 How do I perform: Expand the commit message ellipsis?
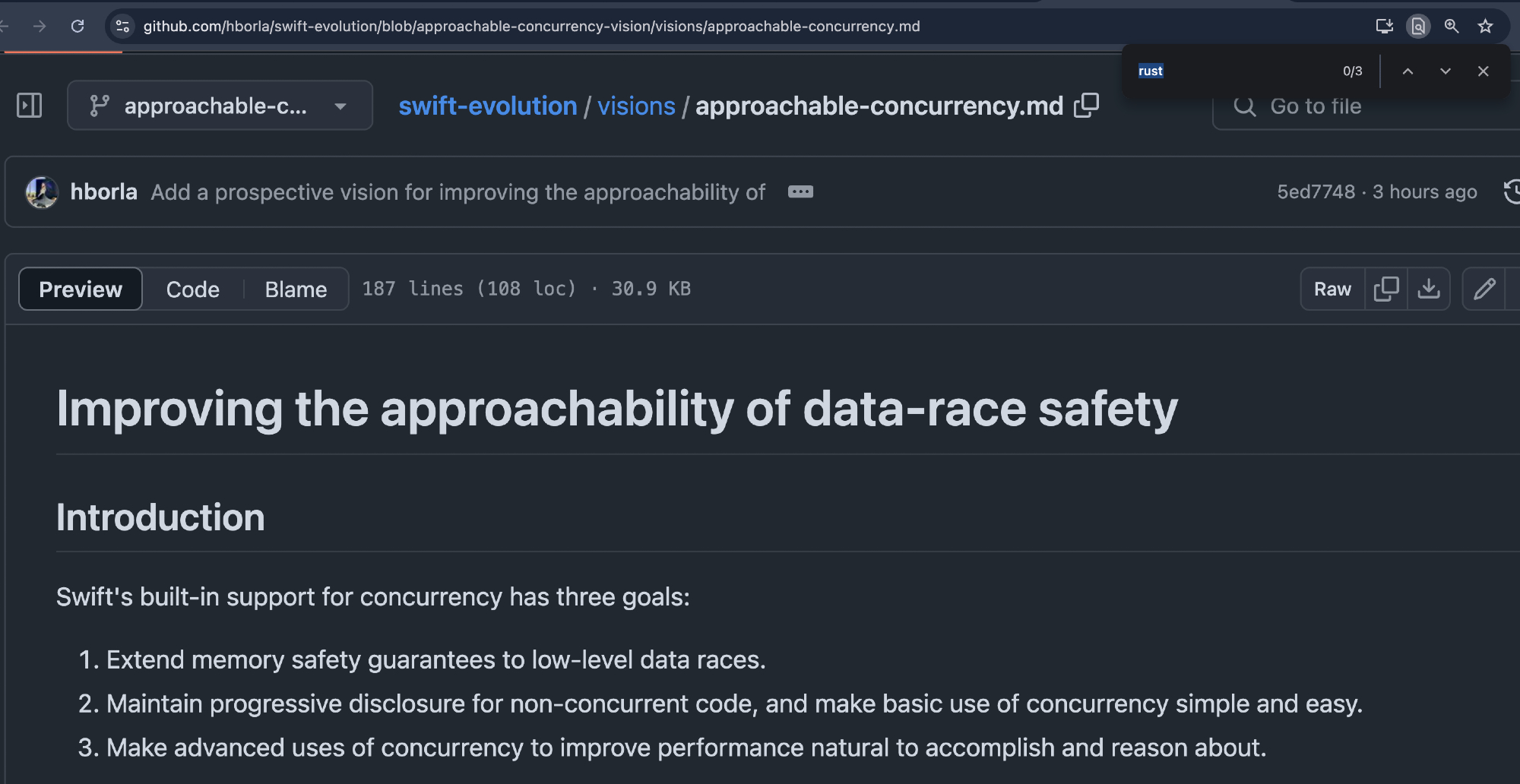tap(800, 191)
